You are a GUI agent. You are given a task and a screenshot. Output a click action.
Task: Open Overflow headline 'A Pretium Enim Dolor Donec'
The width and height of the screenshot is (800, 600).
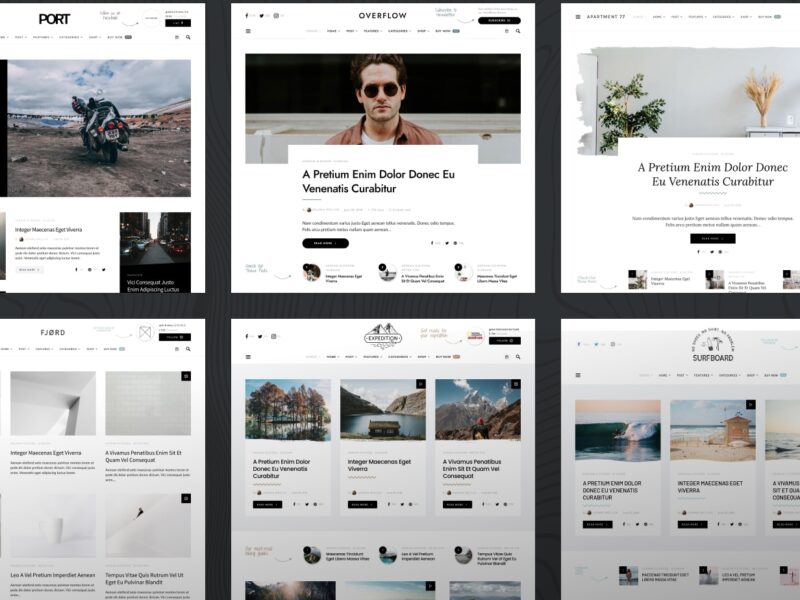(378, 181)
